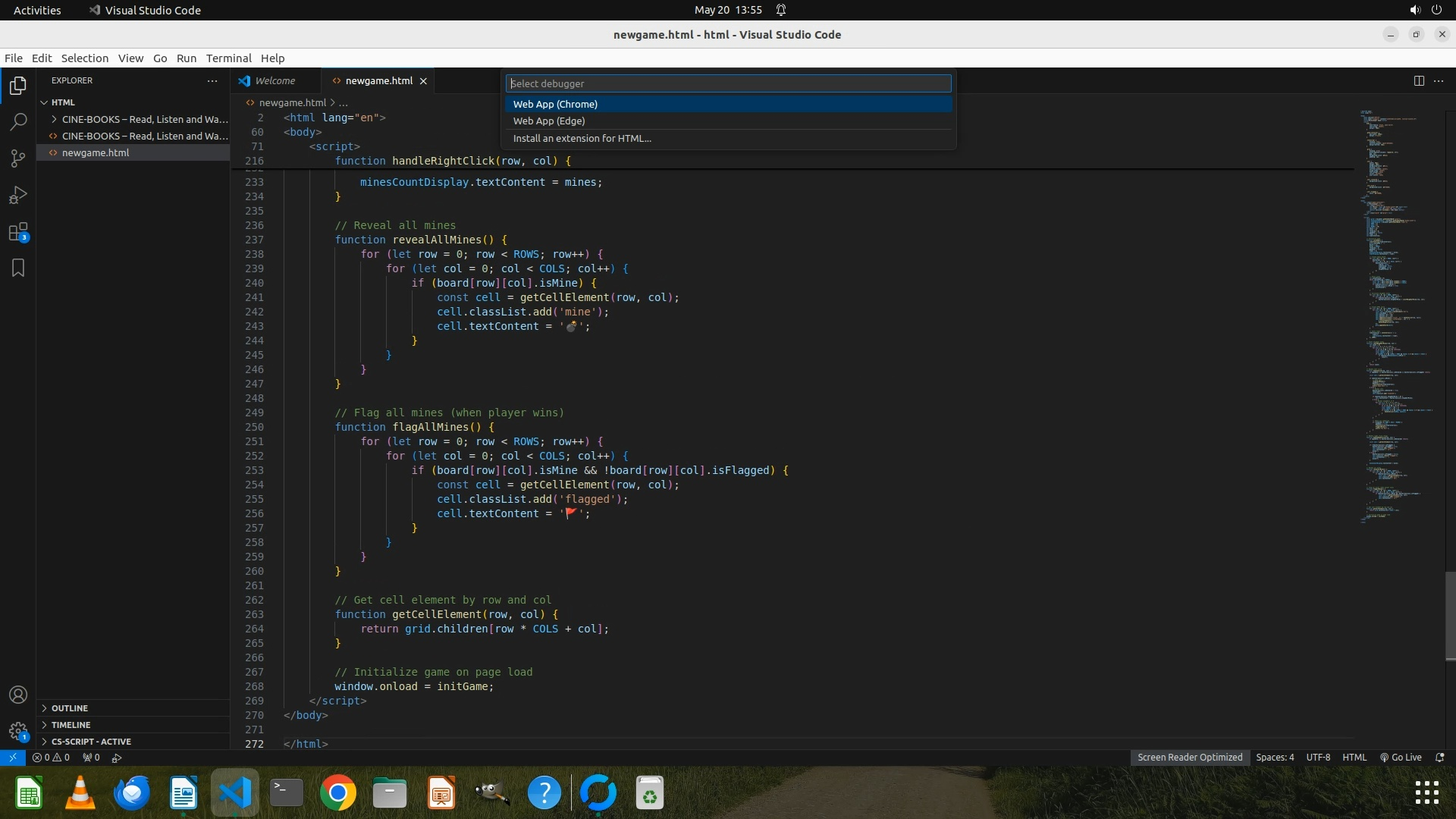Click the Bookmarks icon in activity bar
Viewport: 1456px width, 819px height.
(18, 268)
